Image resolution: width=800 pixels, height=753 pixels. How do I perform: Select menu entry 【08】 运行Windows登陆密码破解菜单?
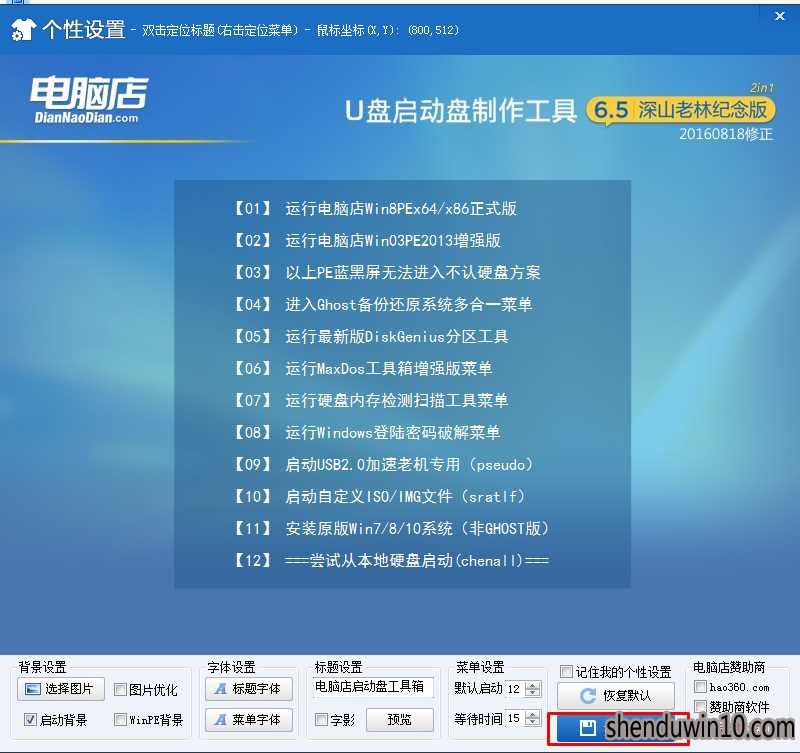point(367,433)
